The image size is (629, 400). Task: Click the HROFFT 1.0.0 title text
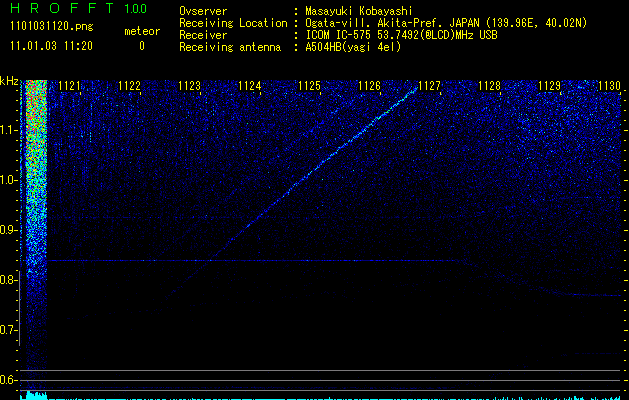click(x=78, y=8)
